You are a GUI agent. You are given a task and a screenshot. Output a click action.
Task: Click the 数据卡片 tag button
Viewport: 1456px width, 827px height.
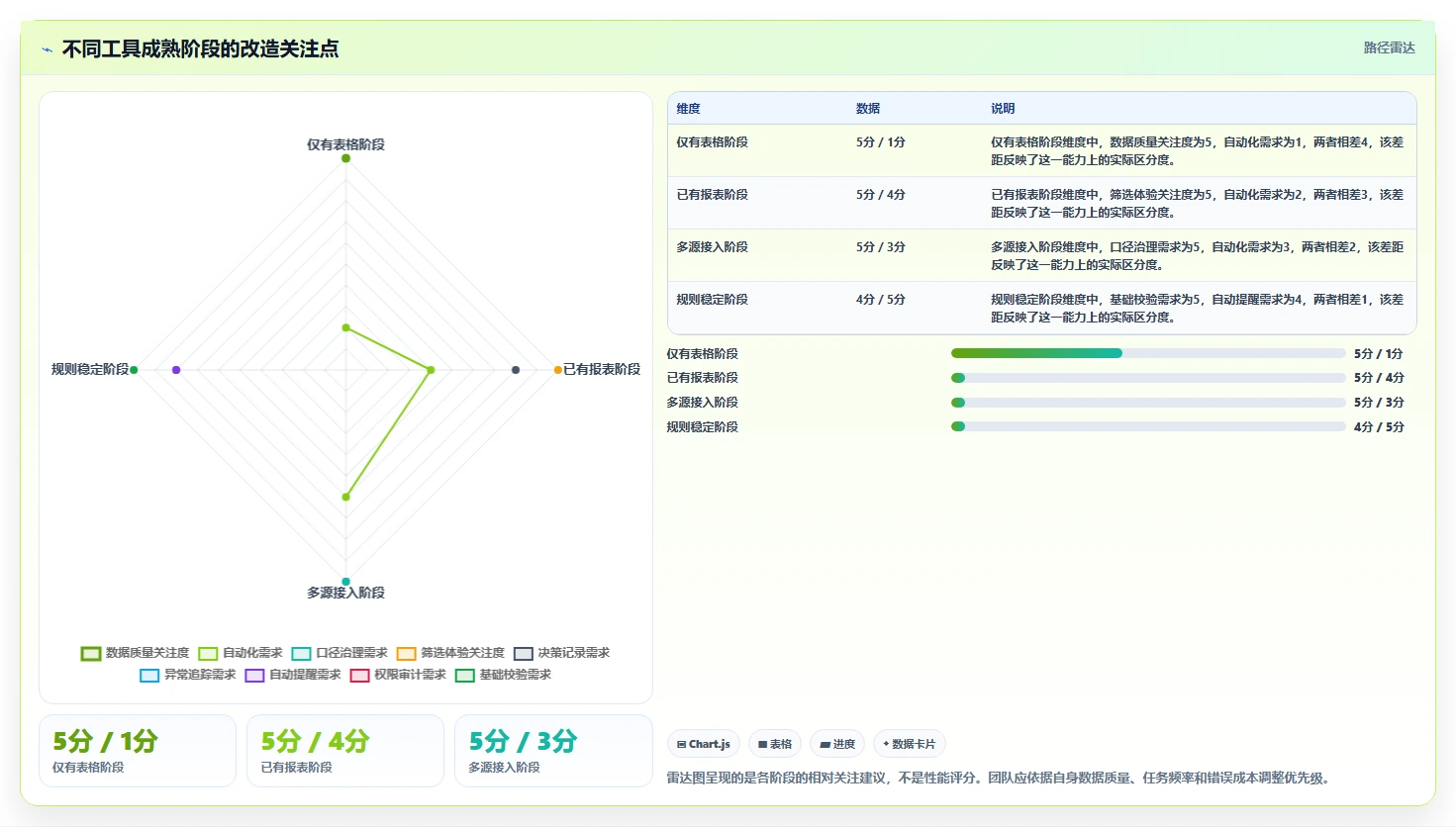(910, 744)
